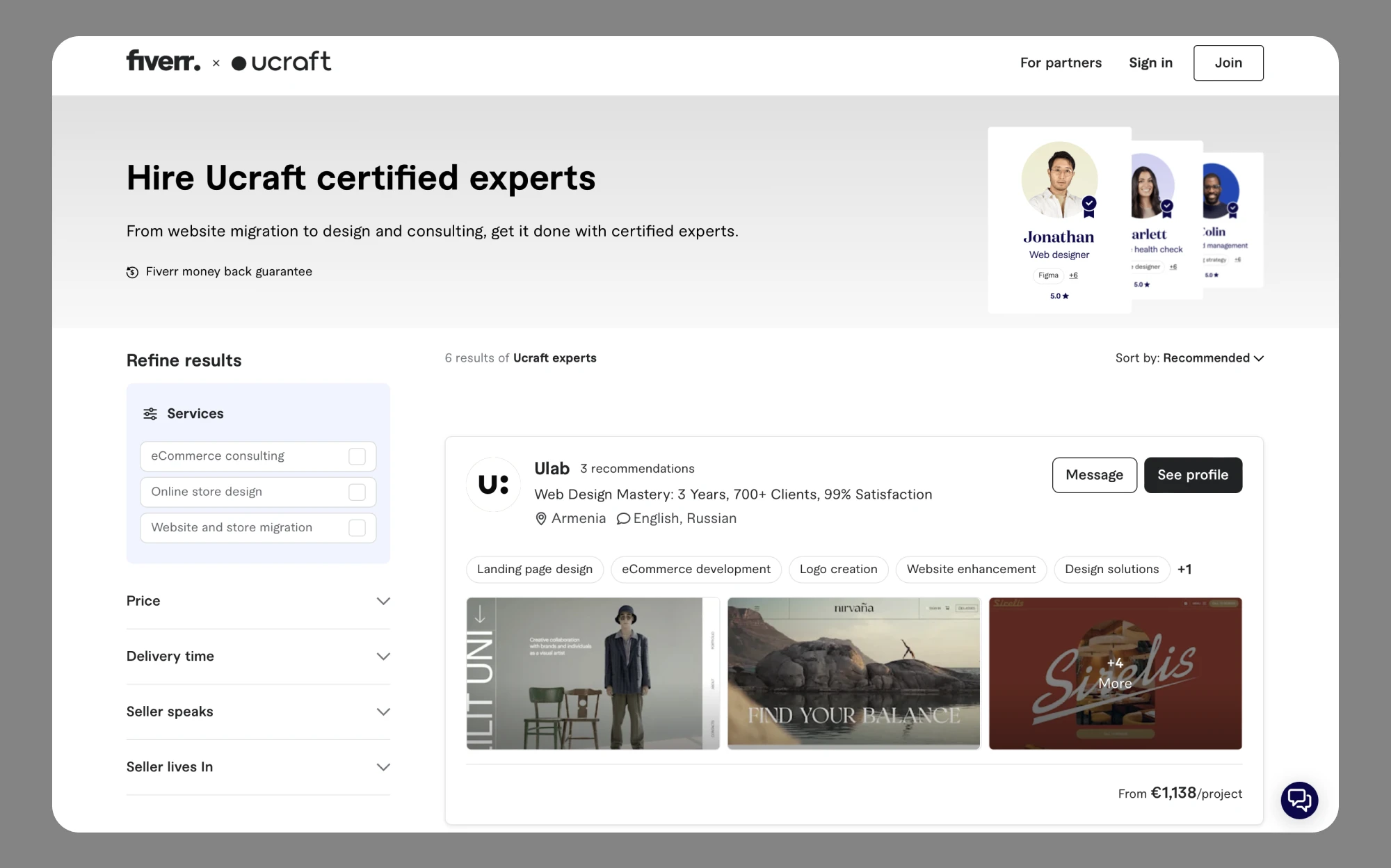Select the Web Design Mastery headline

coord(733,495)
